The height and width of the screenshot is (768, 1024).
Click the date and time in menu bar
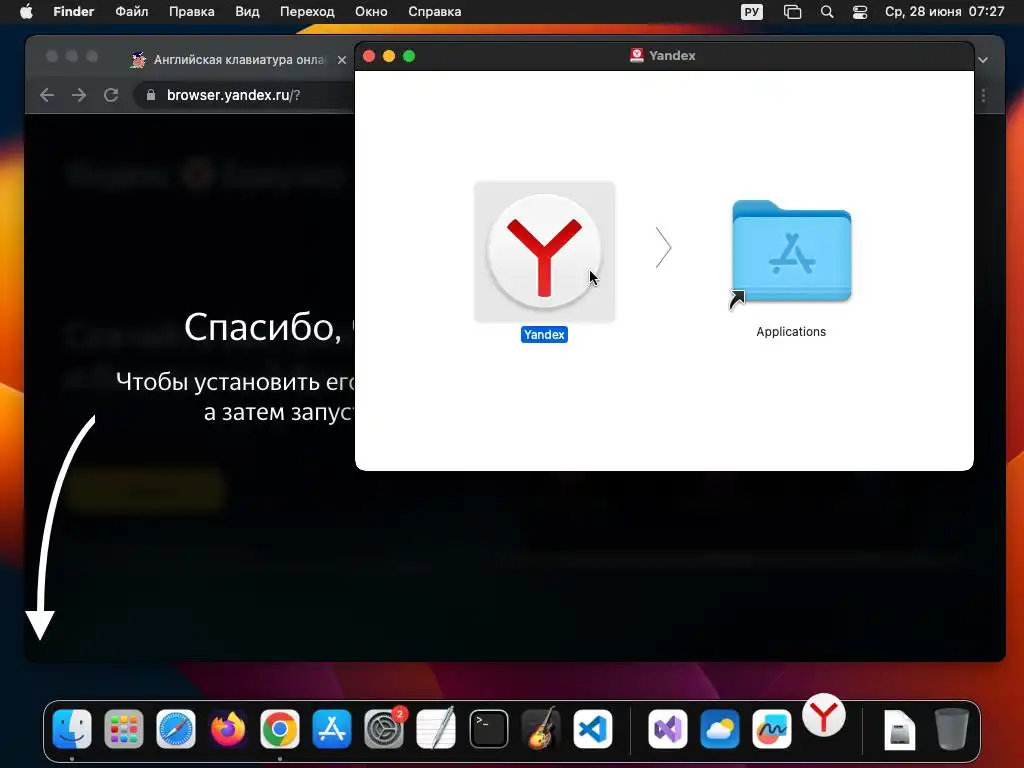pos(944,12)
